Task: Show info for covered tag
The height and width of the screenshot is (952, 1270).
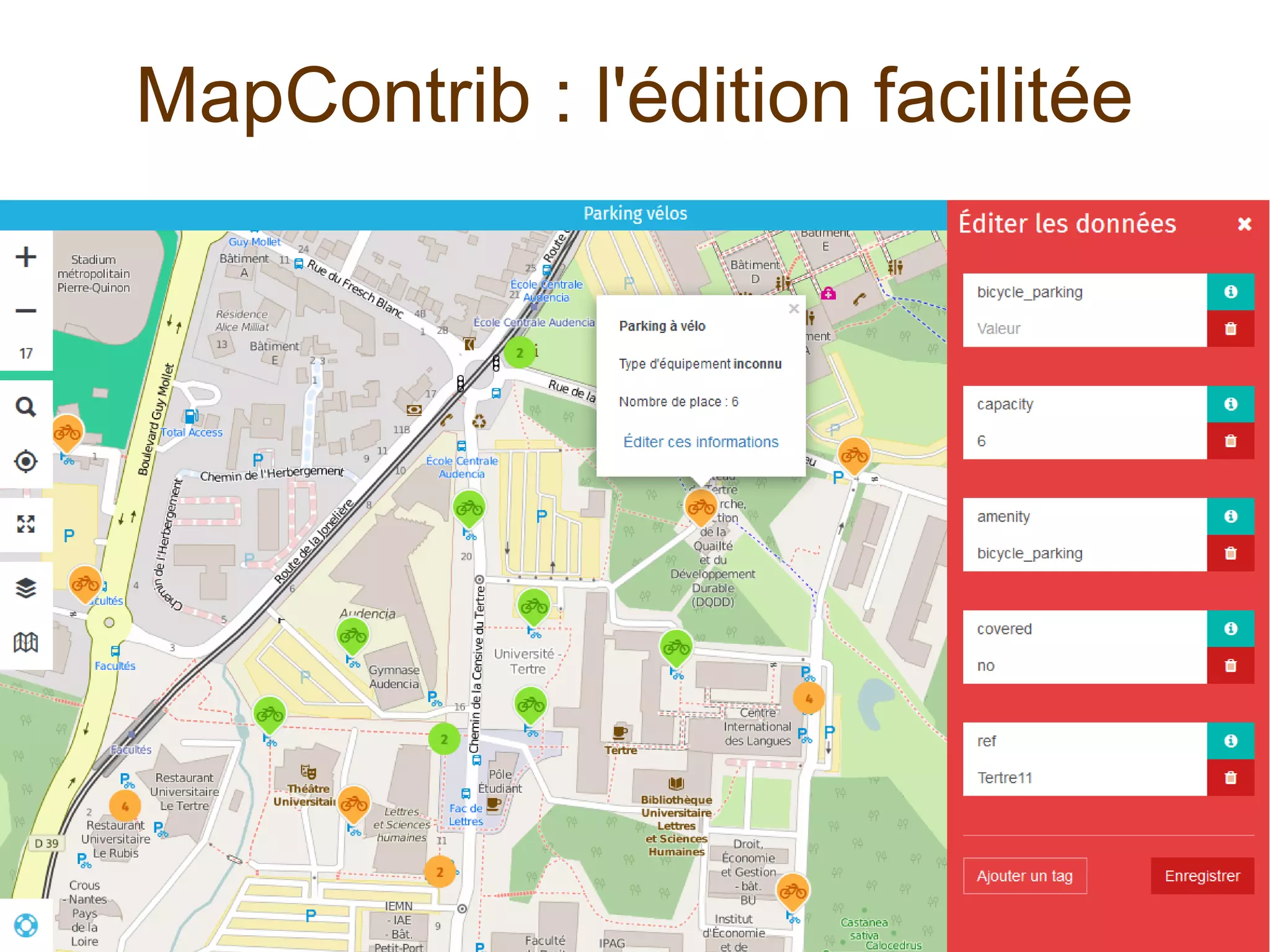Action: tap(1230, 629)
